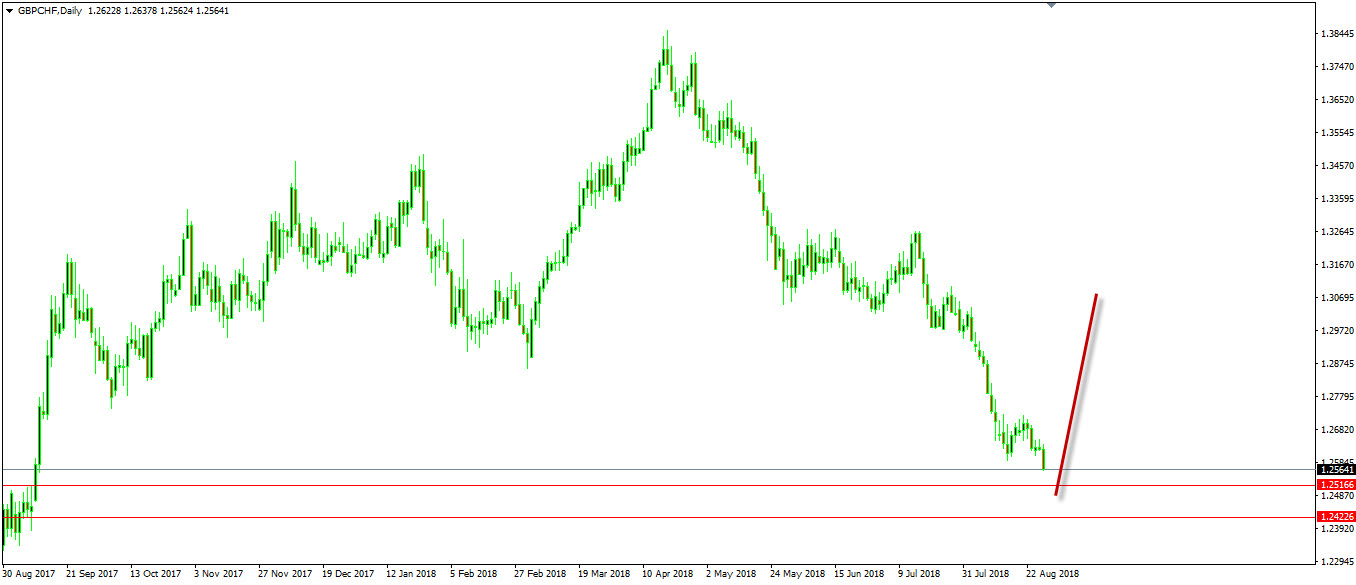The height and width of the screenshot is (585, 1356).
Task: Select the red price tag 1.24226
Action: (1337, 517)
